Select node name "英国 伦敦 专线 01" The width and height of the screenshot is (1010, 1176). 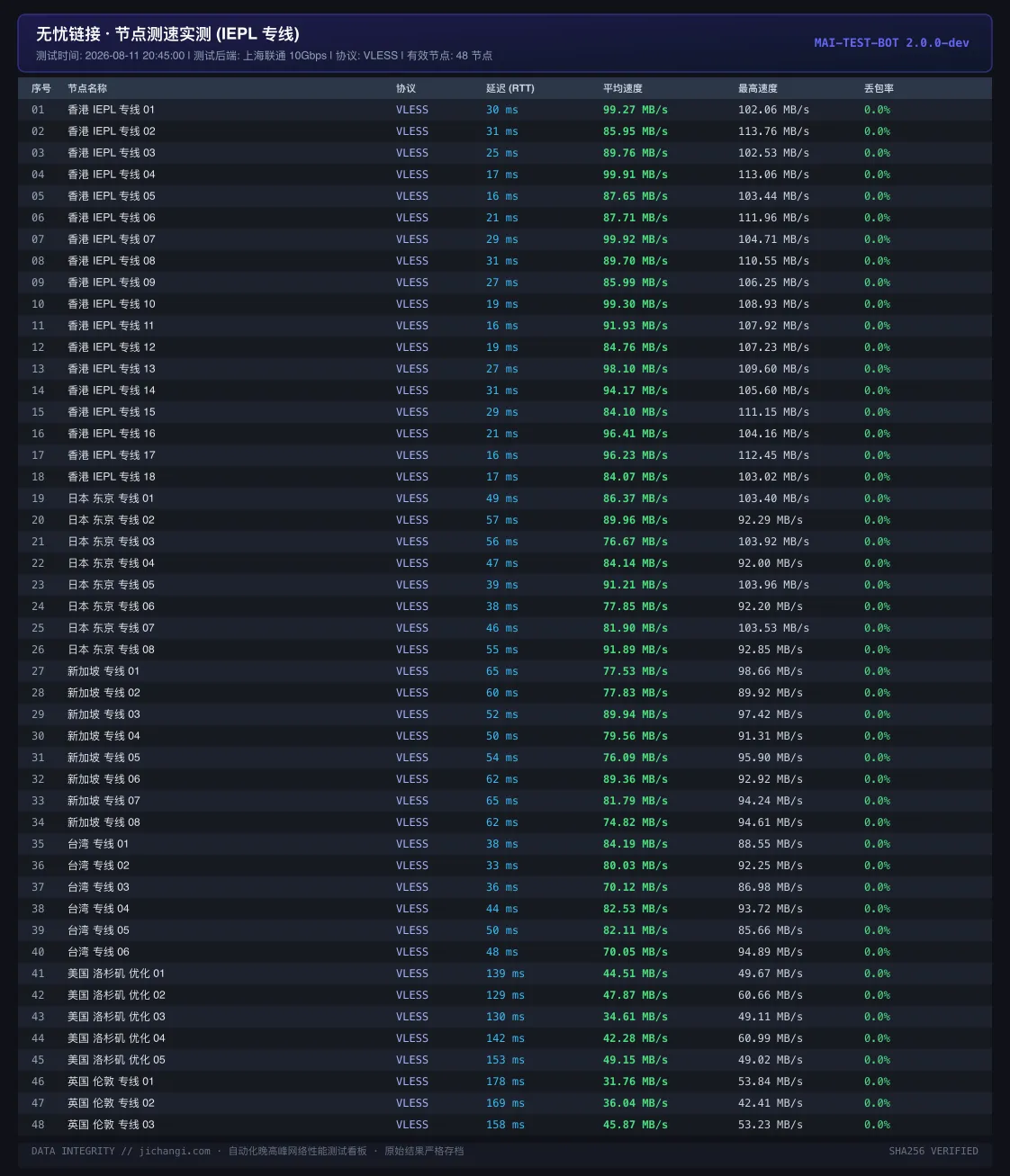(x=111, y=1082)
